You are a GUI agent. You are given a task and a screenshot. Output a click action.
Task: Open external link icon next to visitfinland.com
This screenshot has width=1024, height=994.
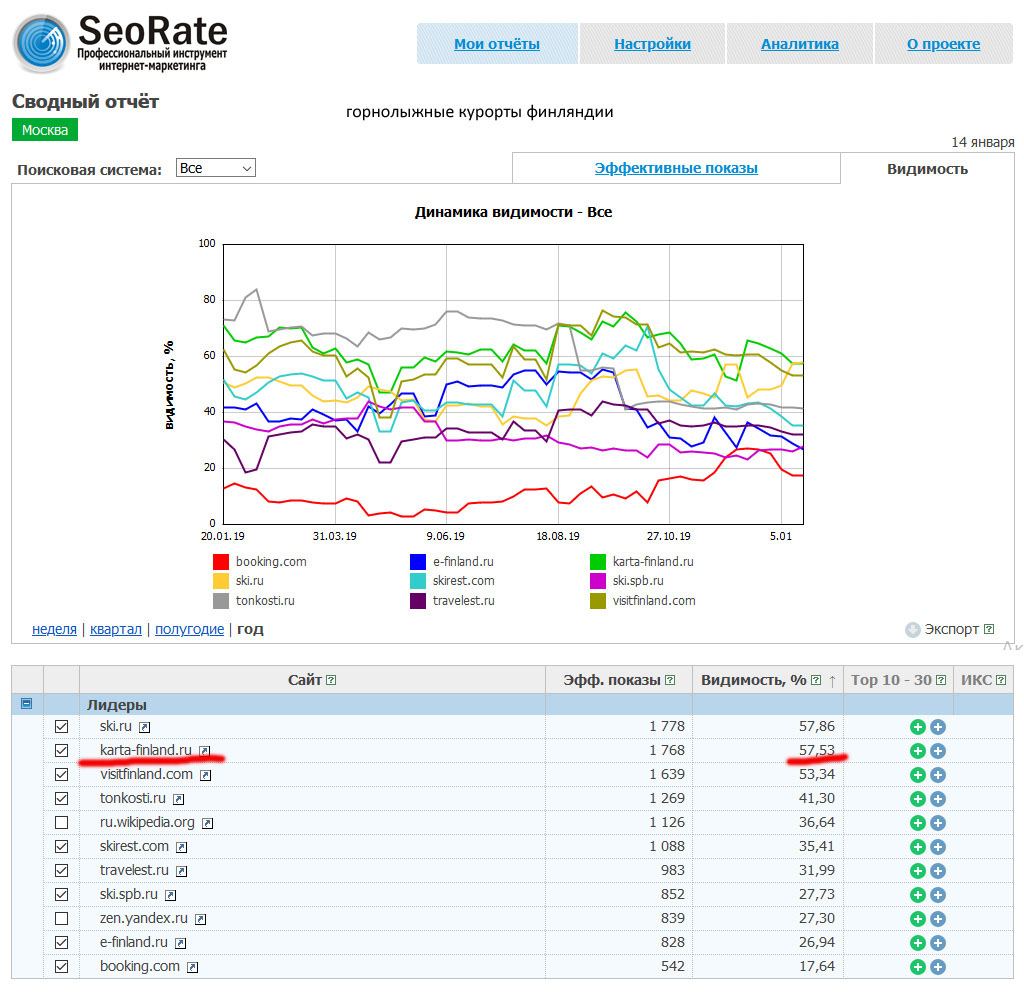[x=206, y=776]
